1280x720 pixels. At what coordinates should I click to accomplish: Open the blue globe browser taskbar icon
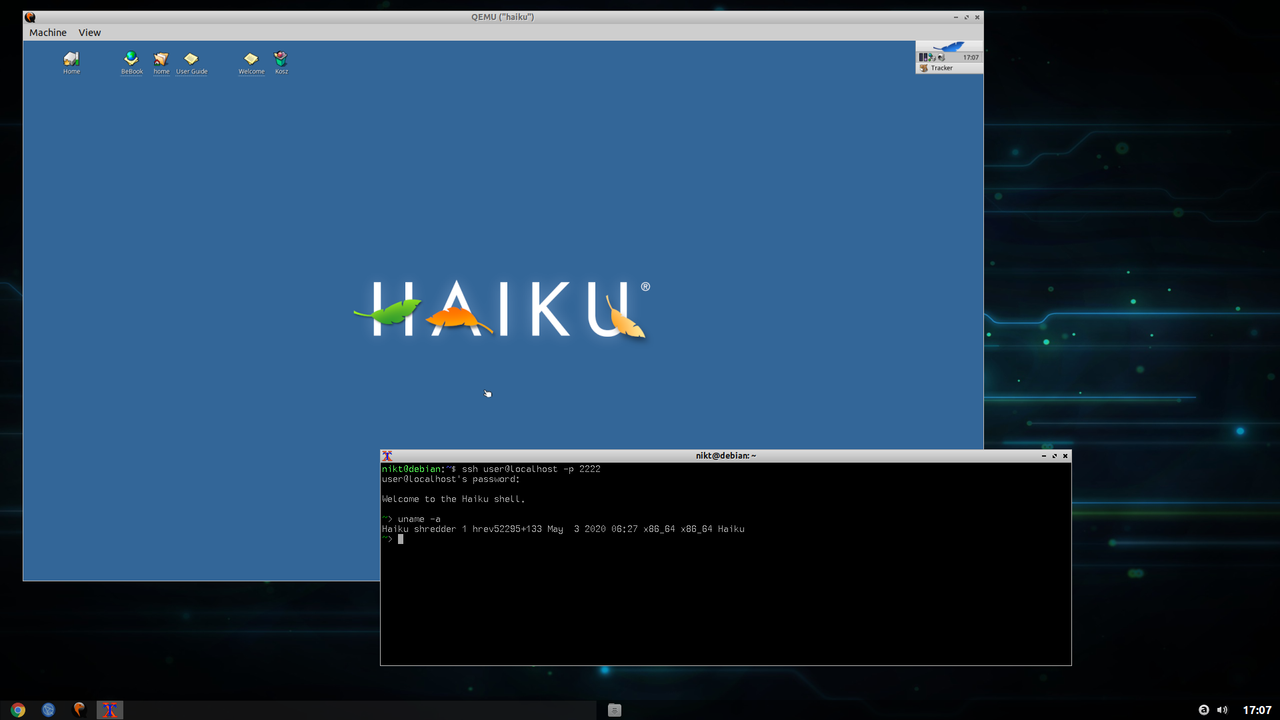click(x=49, y=710)
